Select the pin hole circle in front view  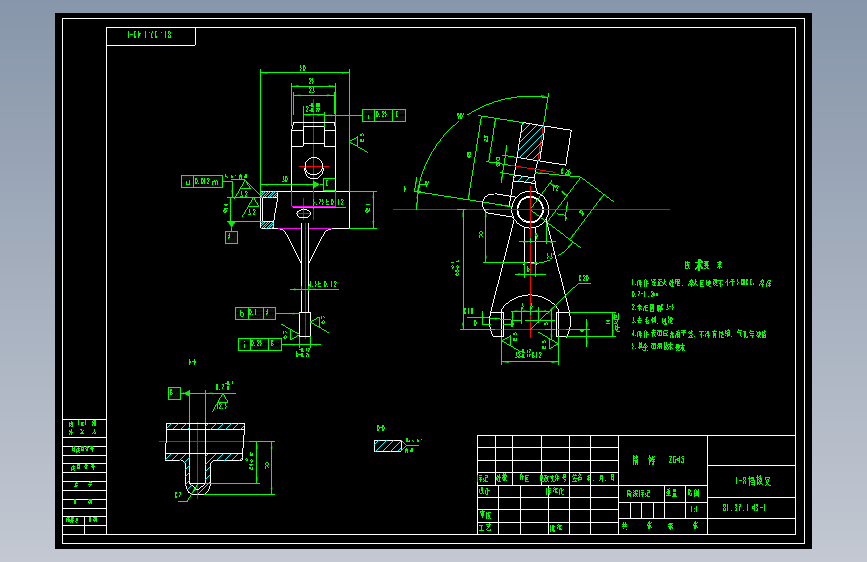[314, 166]
